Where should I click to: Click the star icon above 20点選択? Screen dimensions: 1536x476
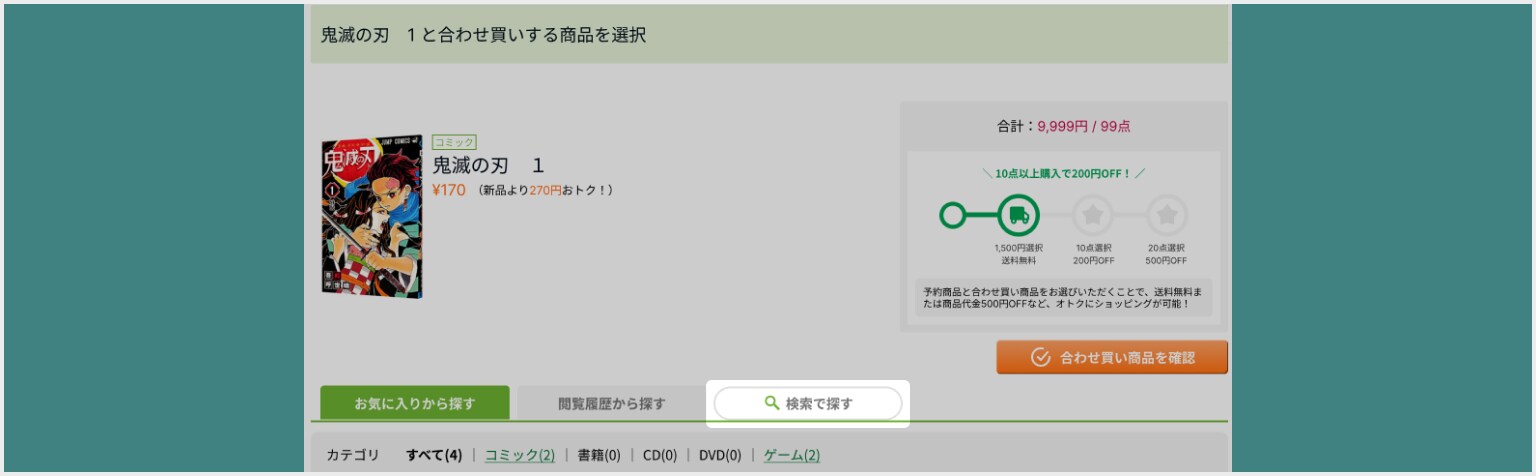tap(1166, 215)
